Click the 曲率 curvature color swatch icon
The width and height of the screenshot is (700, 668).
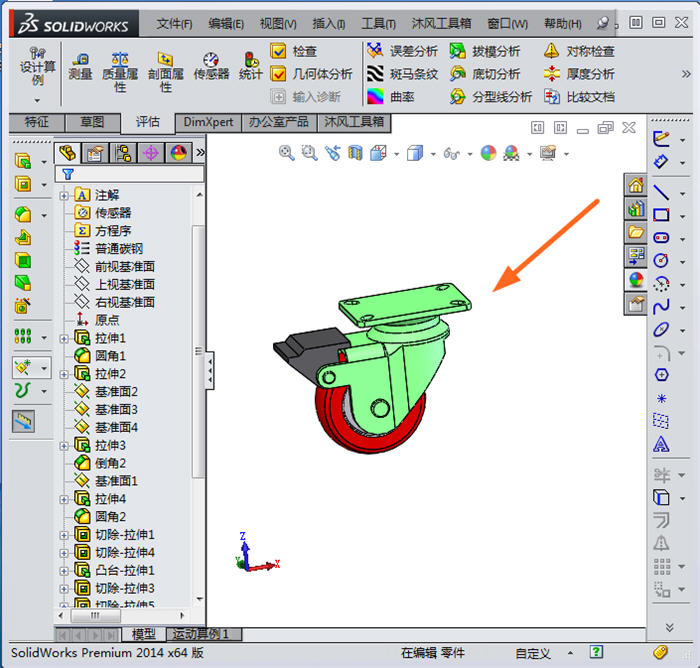click(375, 96)
